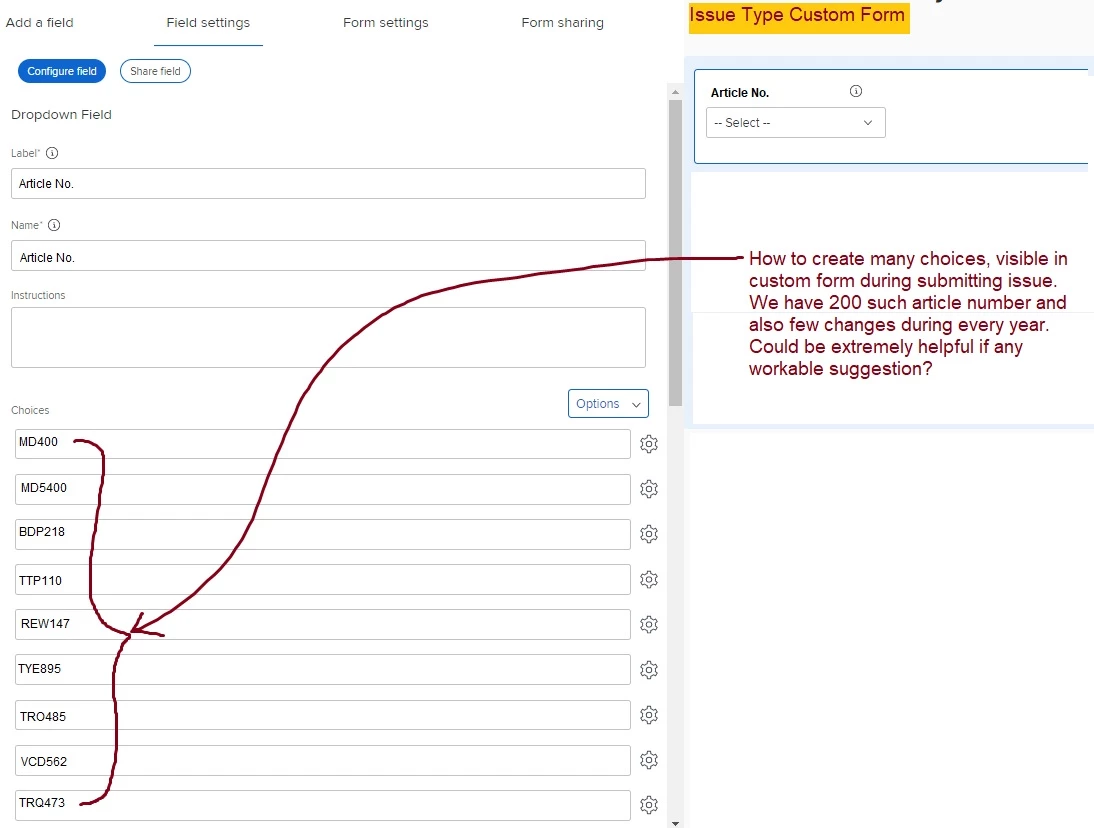Viewport: 1094px width, 828px height.
Task: Open settings gear for REW147 choice
Action: click(x=649, y=624)
